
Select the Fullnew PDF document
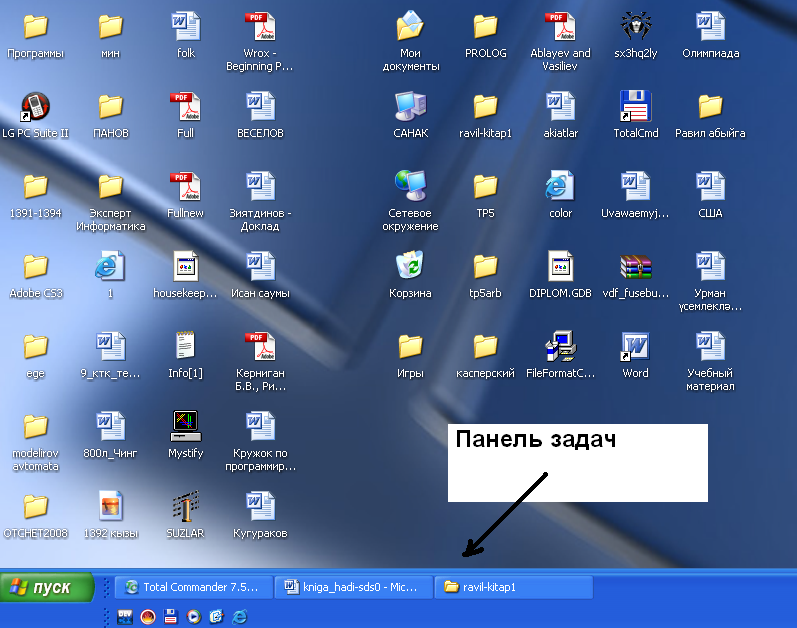pos(186,186)
